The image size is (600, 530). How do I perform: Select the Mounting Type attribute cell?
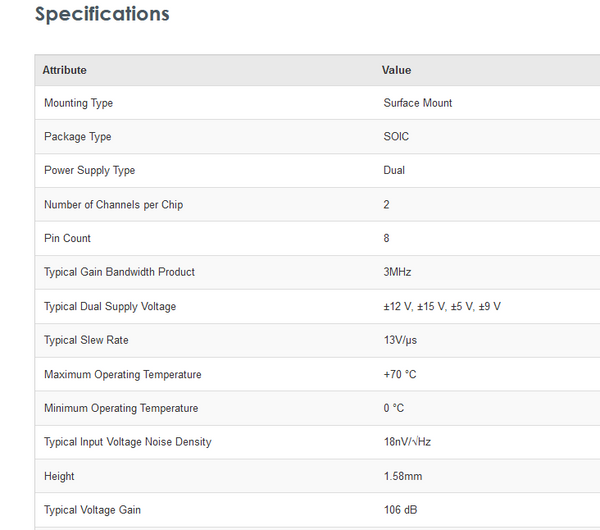pyautogui.click(x=79, y=103)
